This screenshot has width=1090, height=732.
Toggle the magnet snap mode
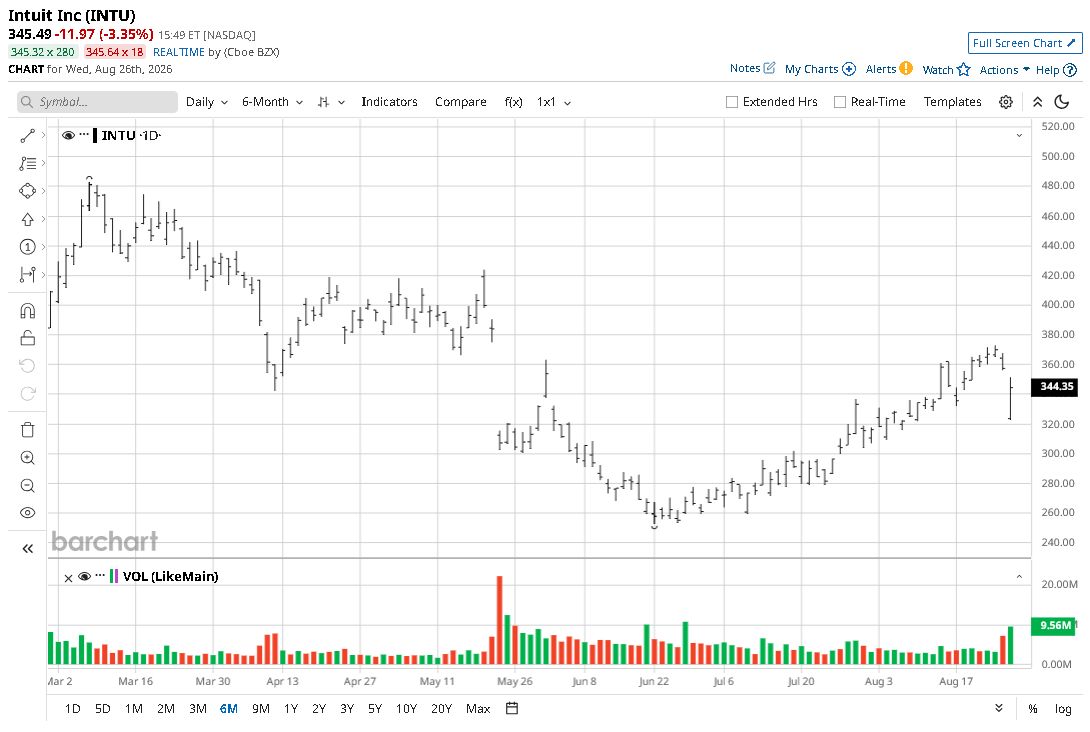pos(27,310)
